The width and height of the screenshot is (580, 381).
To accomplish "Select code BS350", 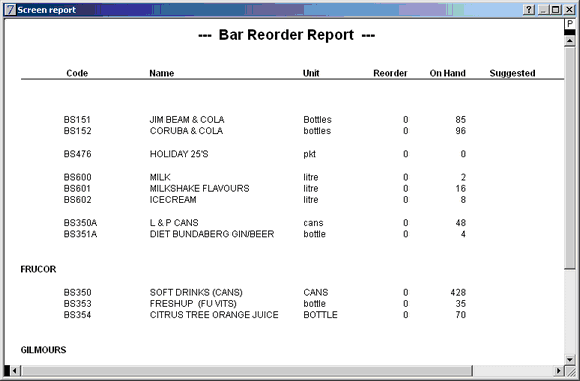I will pos(77,292).
